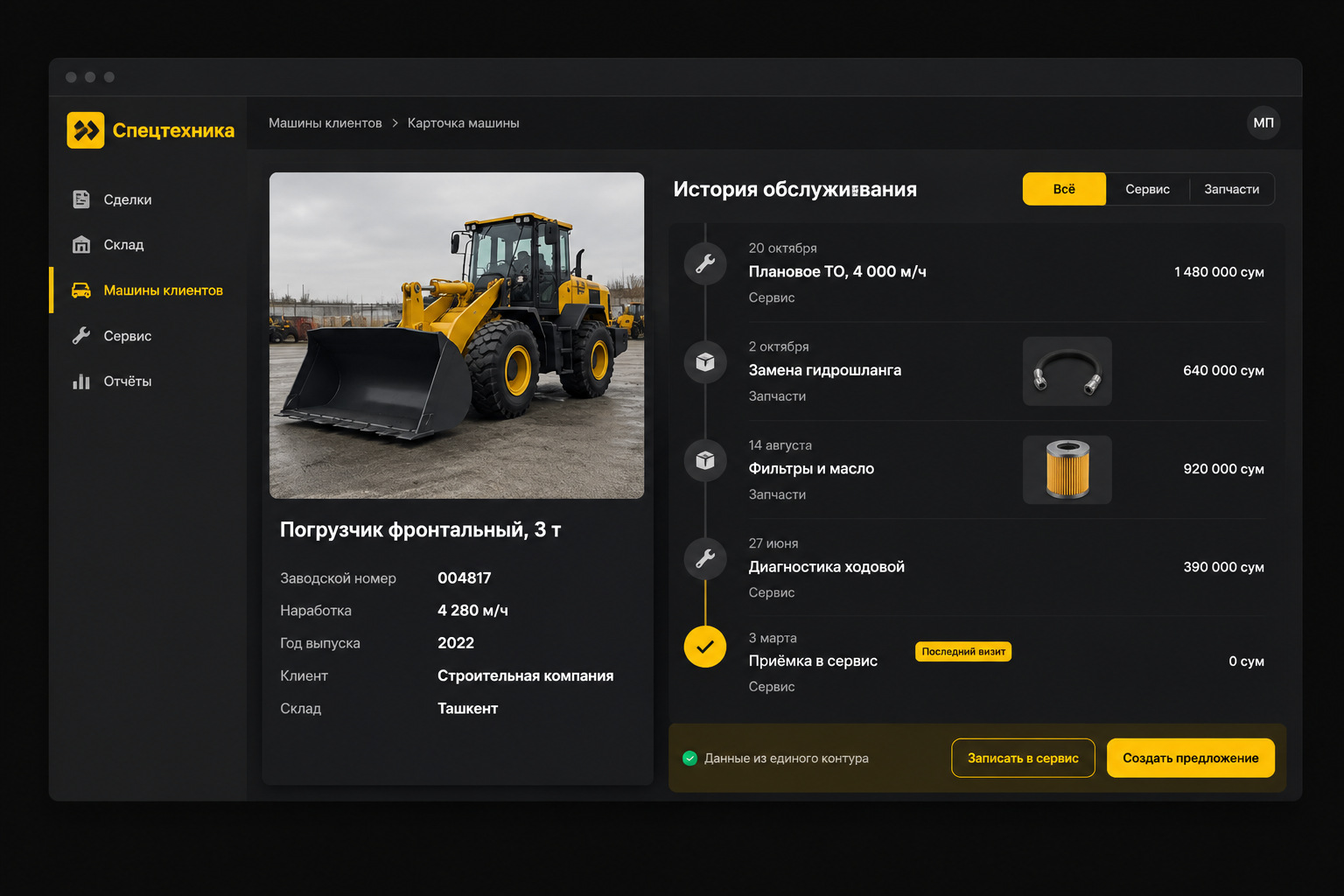Click Записать в сервис button

tap(1023, 758)
